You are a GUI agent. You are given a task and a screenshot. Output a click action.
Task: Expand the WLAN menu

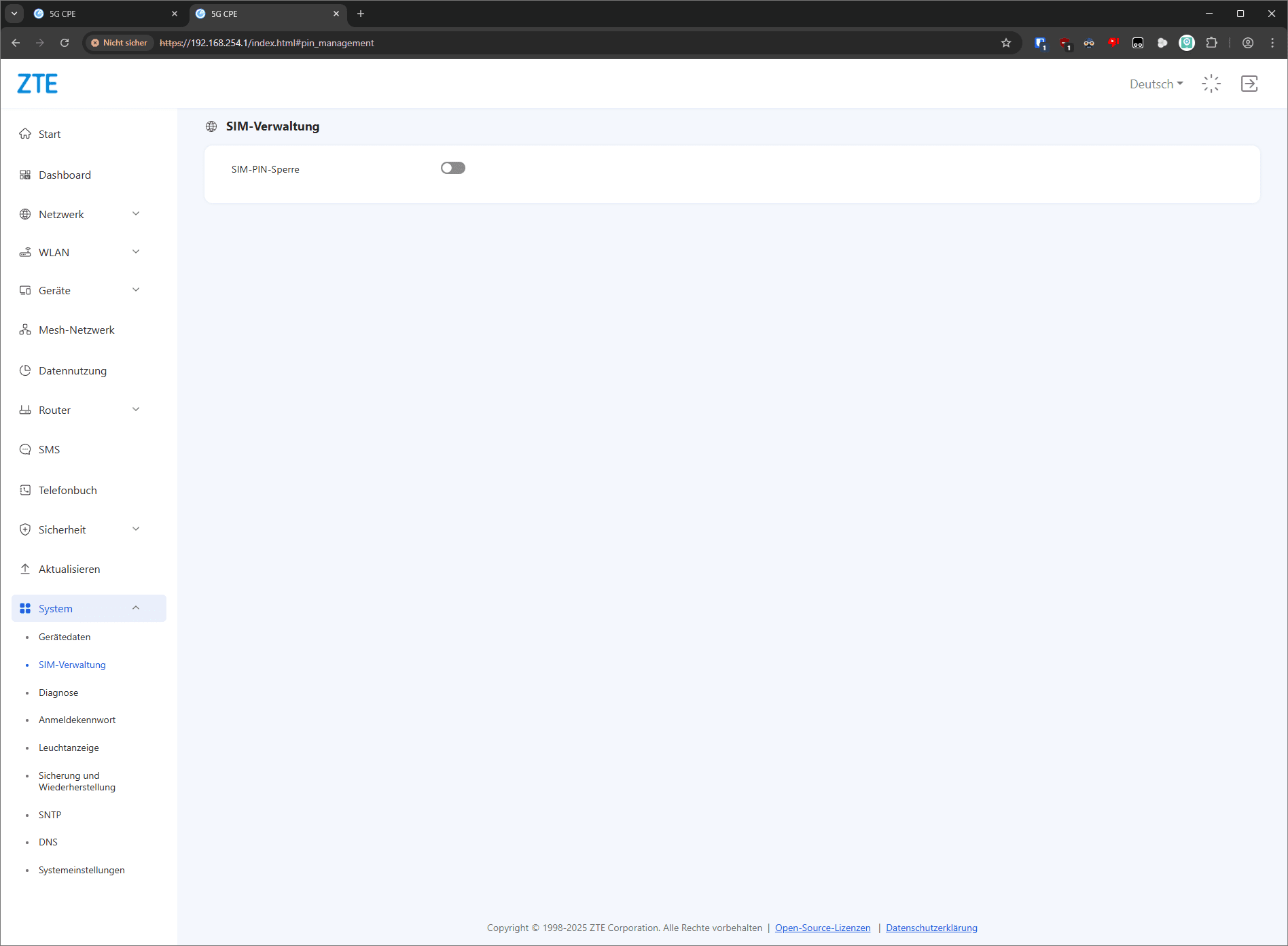click(x=80, y=252)
